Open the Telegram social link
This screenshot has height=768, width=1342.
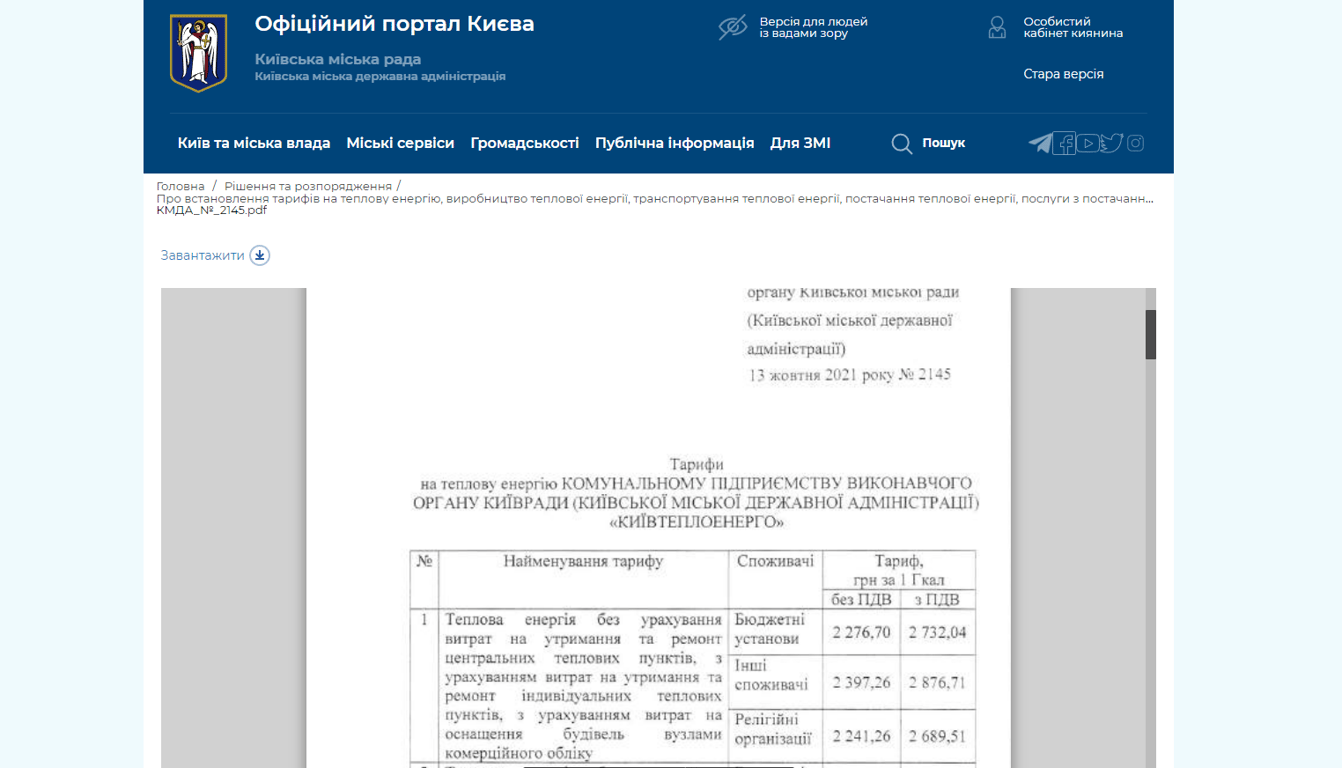pos(1041,143)
